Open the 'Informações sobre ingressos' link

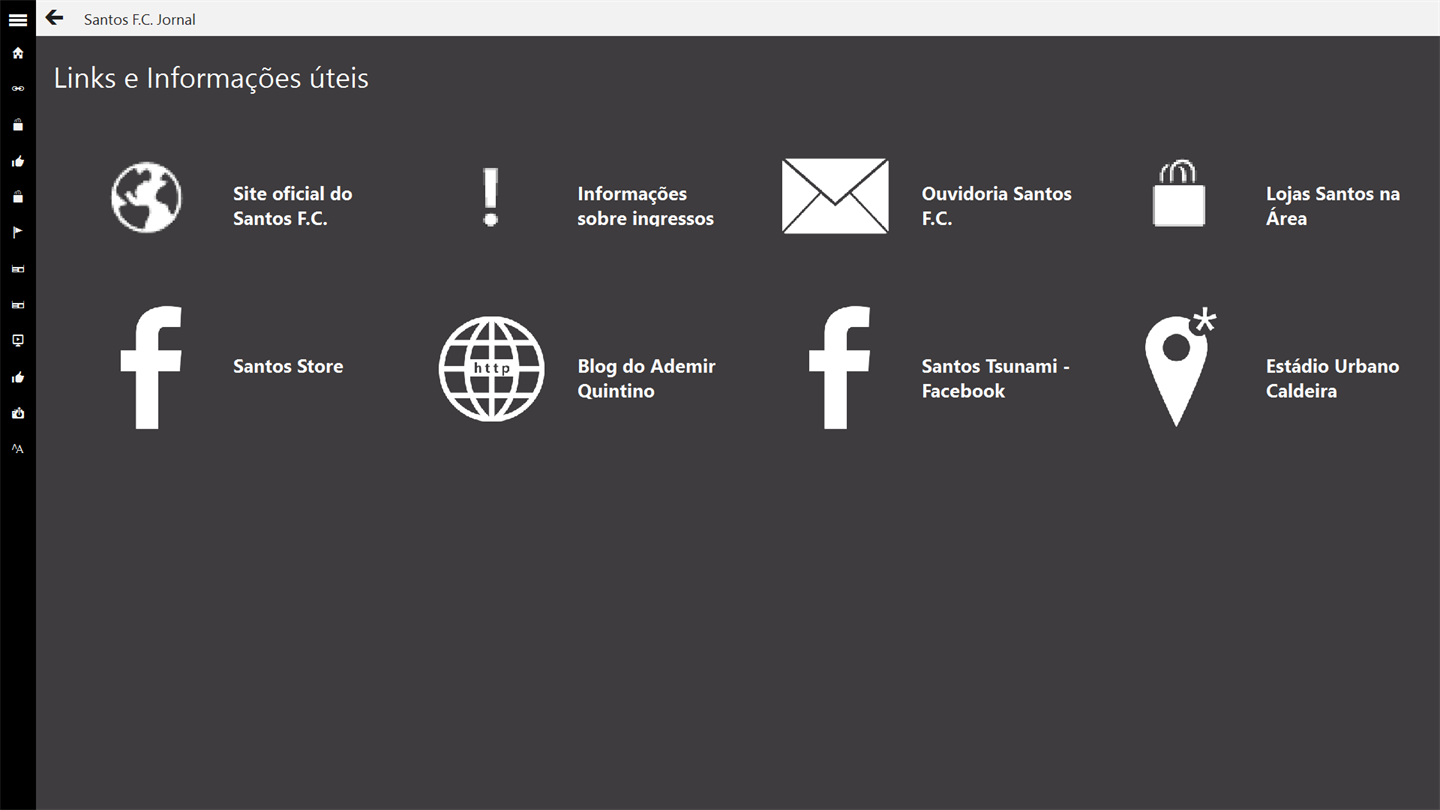pyautogui.click(x=646, y=206)
